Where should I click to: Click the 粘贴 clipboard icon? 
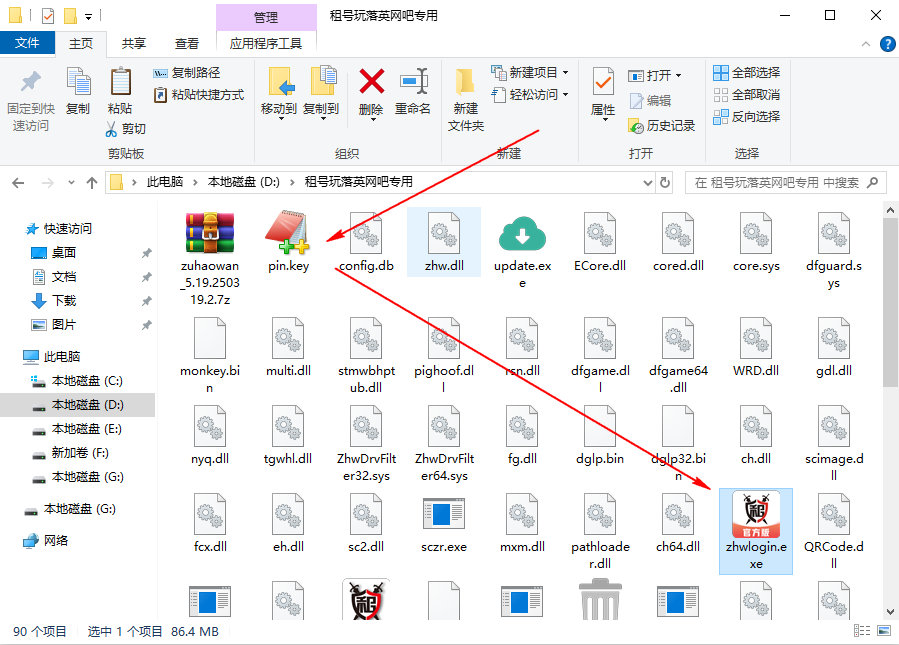[x=120, y=81]
